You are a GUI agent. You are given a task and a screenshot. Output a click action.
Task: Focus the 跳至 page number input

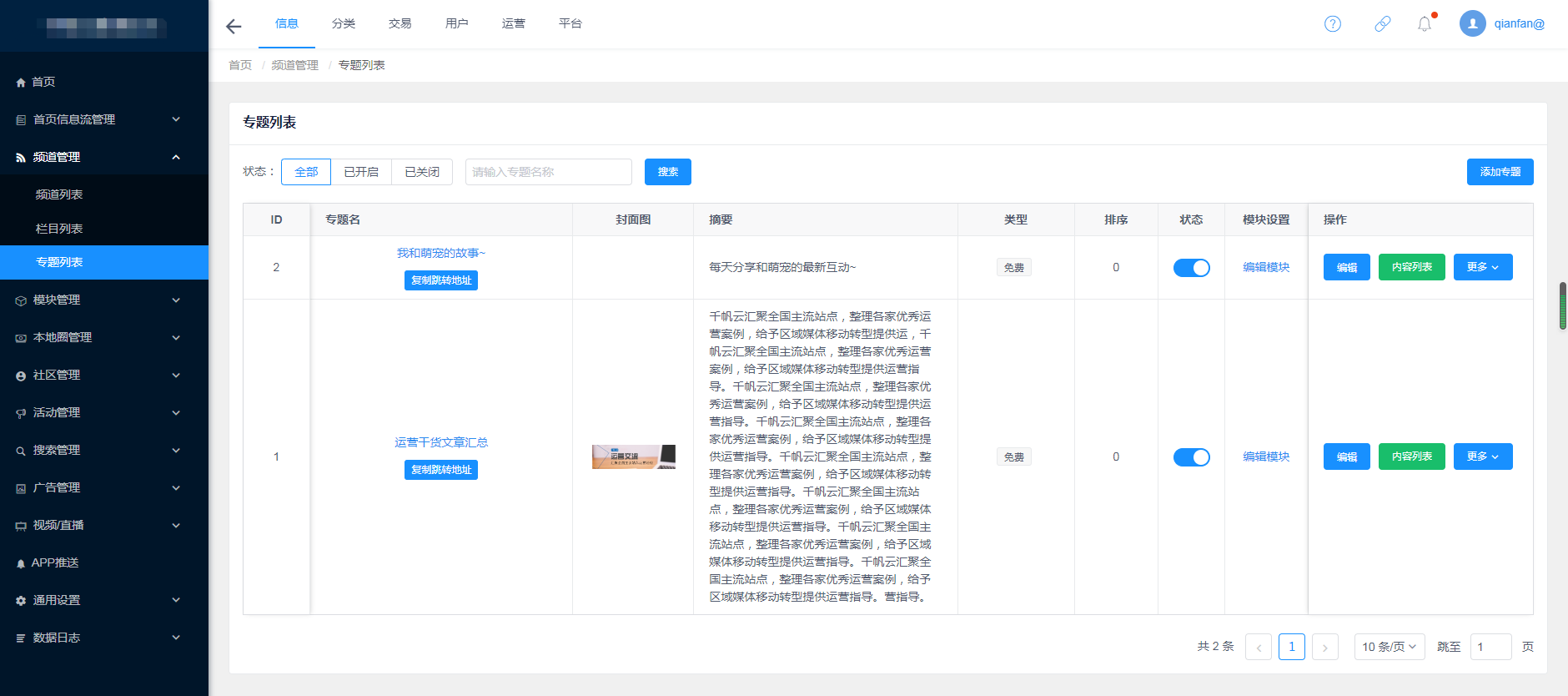tap(1491, 647)
